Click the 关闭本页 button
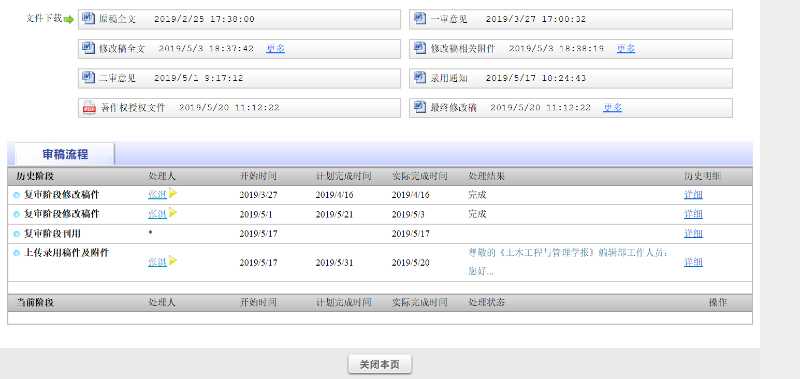The width and height of the screenshot is (800, 379). click(x=380, y=365)
